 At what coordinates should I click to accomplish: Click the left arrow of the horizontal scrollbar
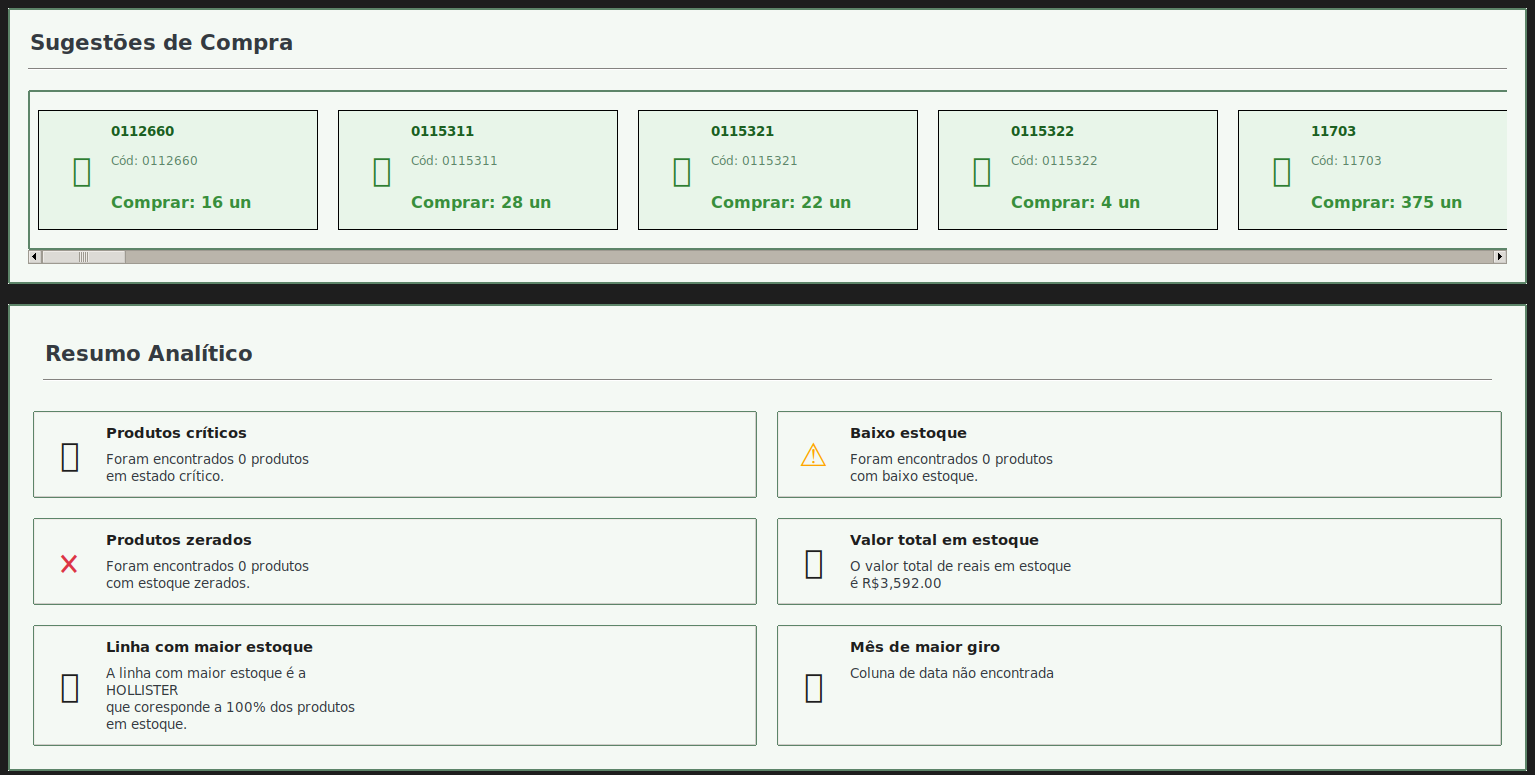(x=35, y=257)
